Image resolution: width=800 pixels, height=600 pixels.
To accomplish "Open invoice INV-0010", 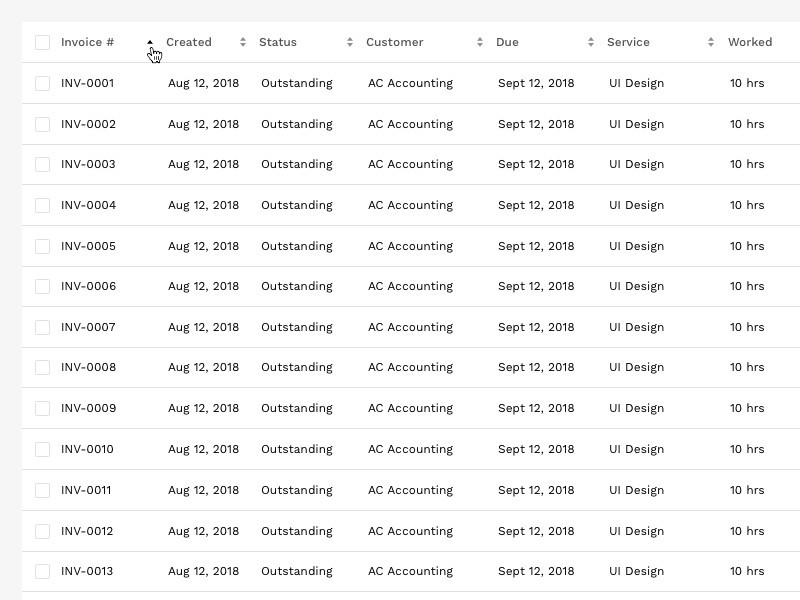I will tap(87, 449).
